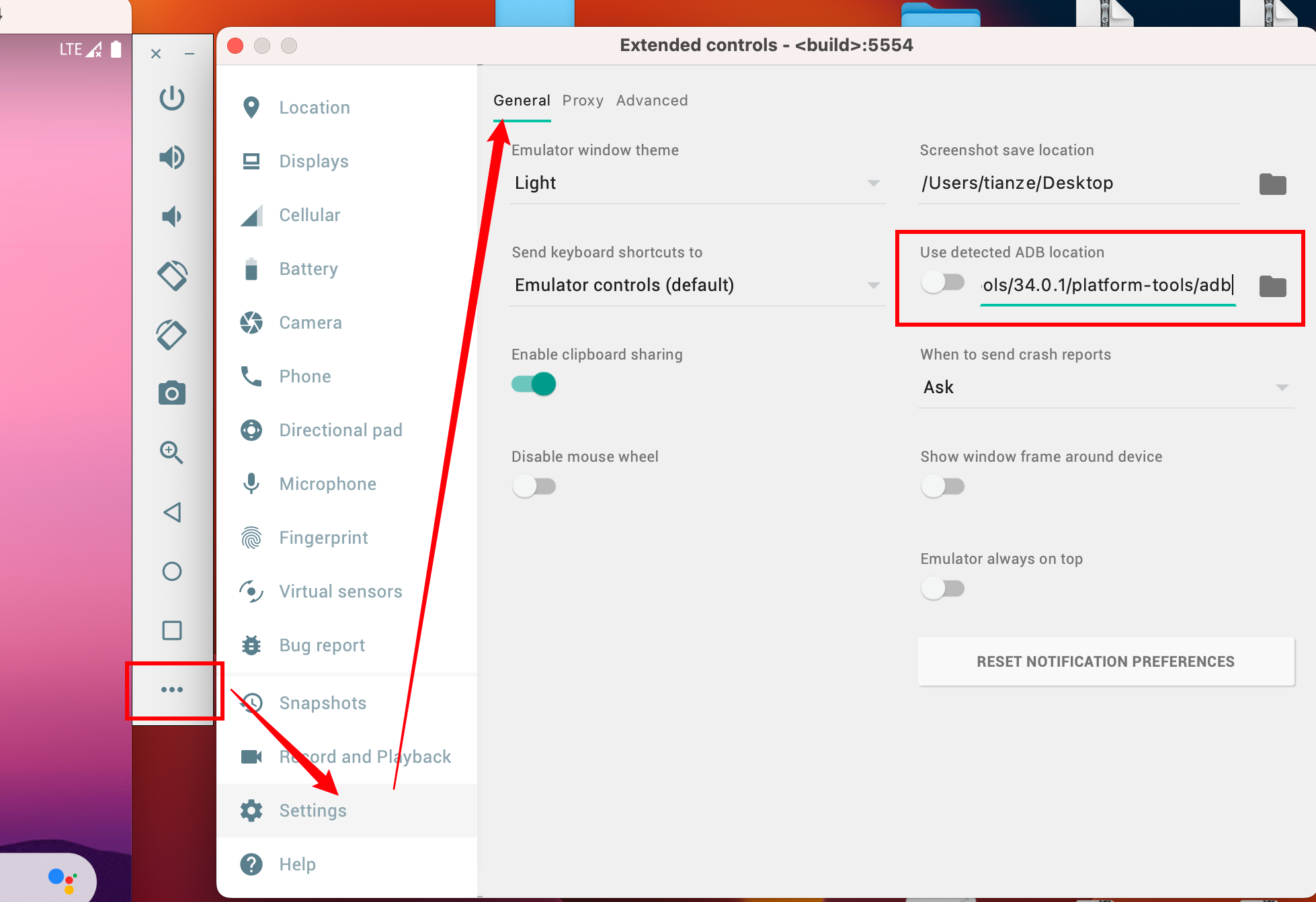This screenshot has width=1316, height=902.
Task: Click the square overview button icon
Action: pos(172,630)
